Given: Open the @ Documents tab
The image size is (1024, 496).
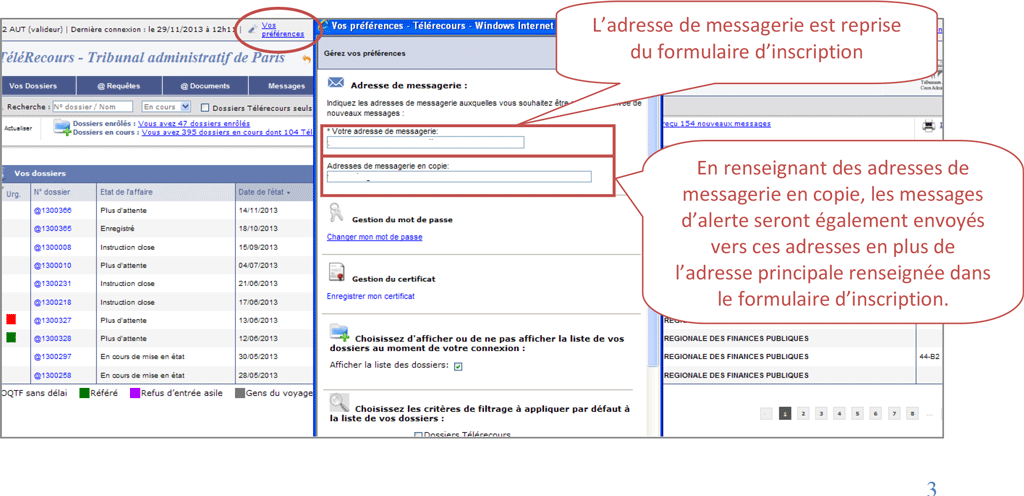Looking at the screenshot, I should pos(205,85).
